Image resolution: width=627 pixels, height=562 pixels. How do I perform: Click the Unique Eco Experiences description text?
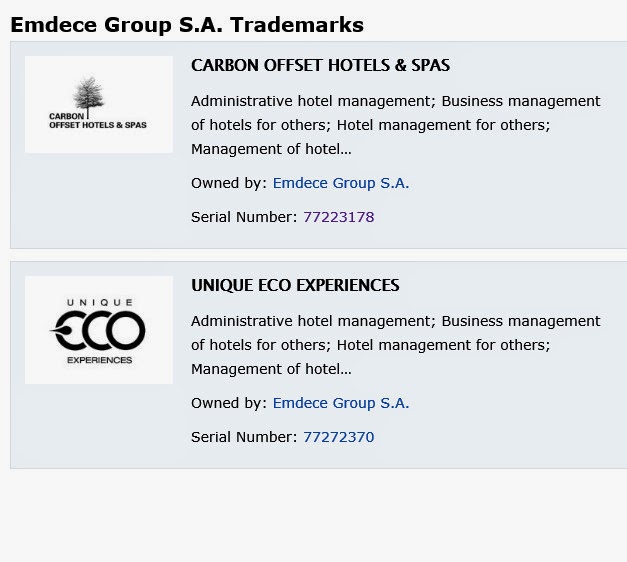(x=395, y=345)
